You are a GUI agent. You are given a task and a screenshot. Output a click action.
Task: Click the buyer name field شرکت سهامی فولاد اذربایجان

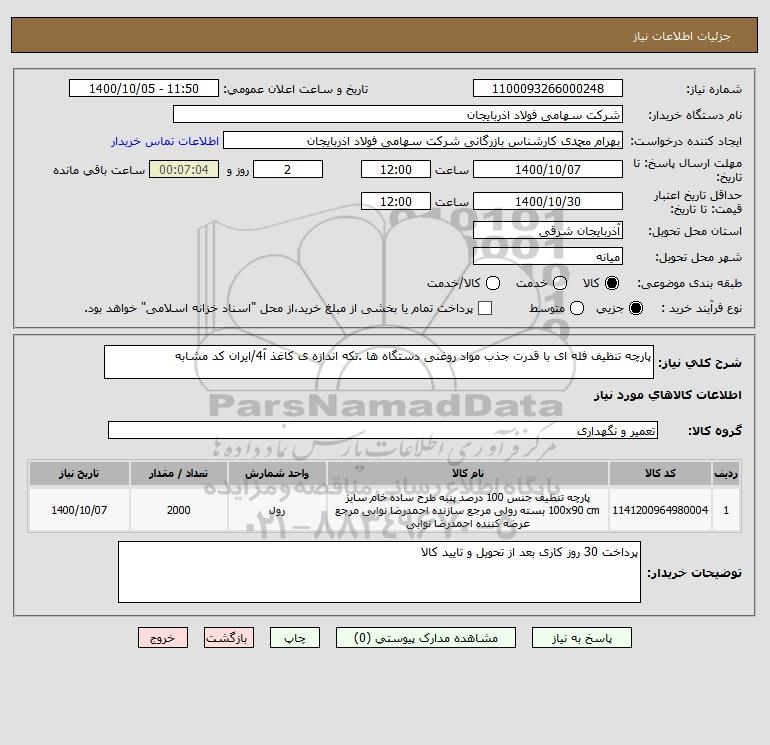coord(398,115)
